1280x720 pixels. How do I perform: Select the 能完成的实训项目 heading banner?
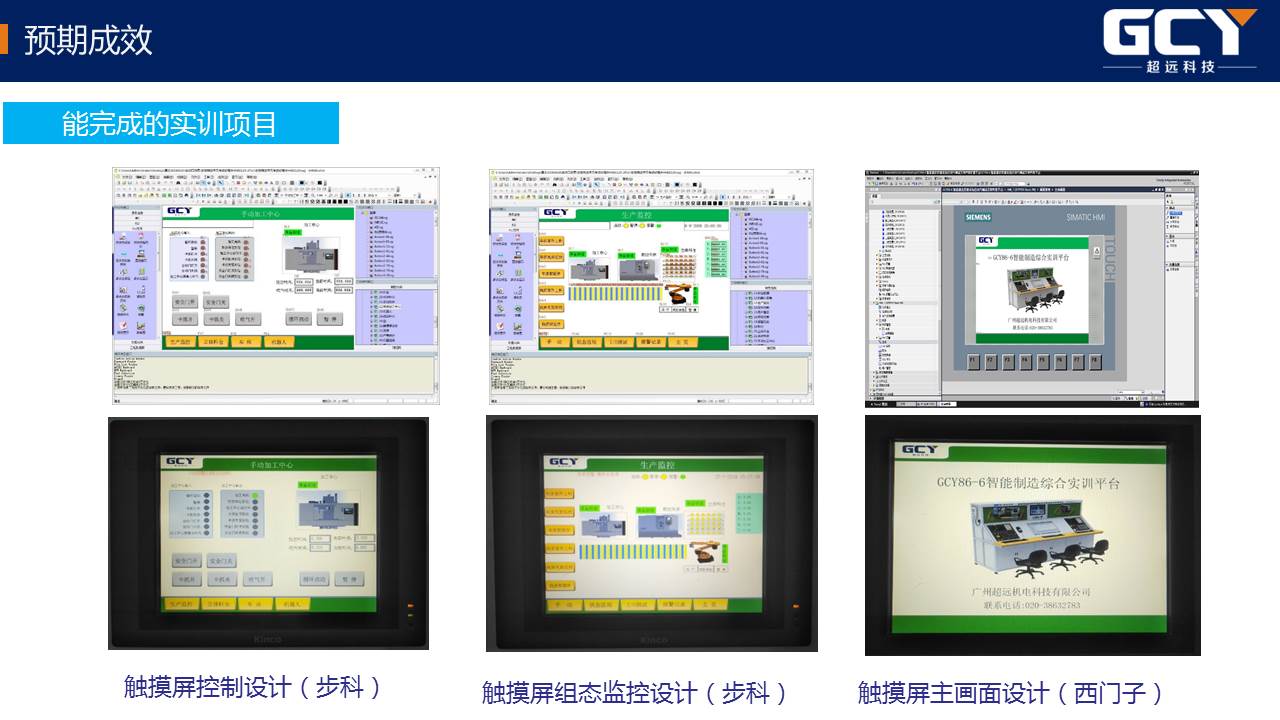pos(170,123)
